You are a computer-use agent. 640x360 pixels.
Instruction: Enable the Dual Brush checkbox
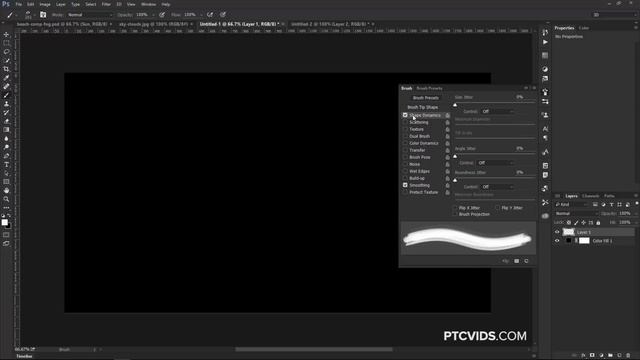tap(405, 136)
